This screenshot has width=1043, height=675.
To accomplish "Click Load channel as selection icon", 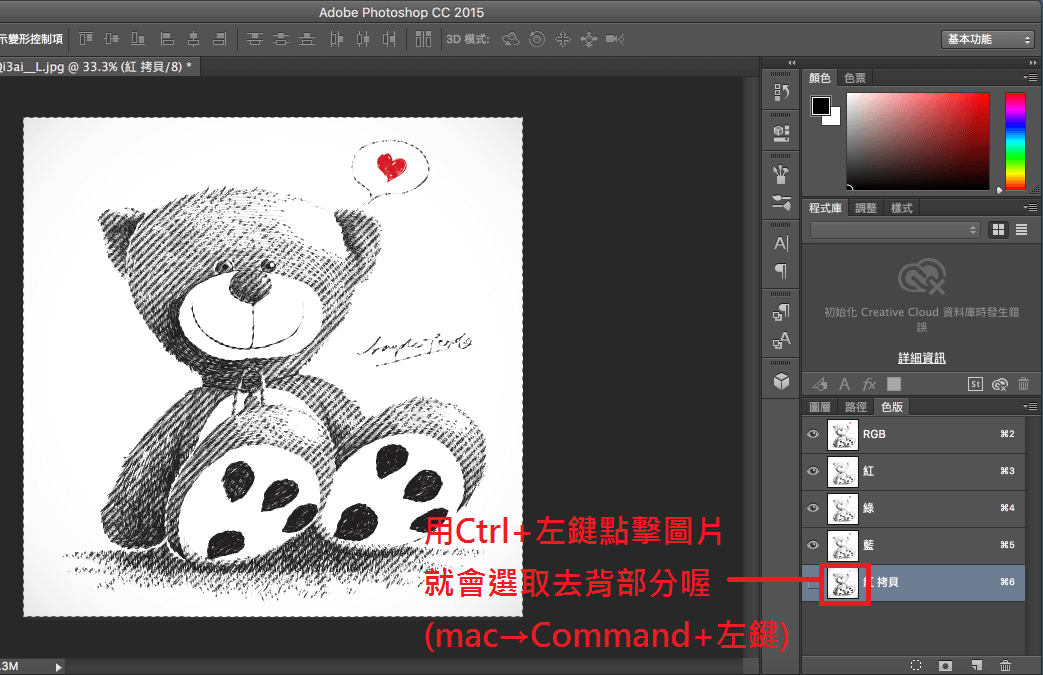I will click(916, 664).
